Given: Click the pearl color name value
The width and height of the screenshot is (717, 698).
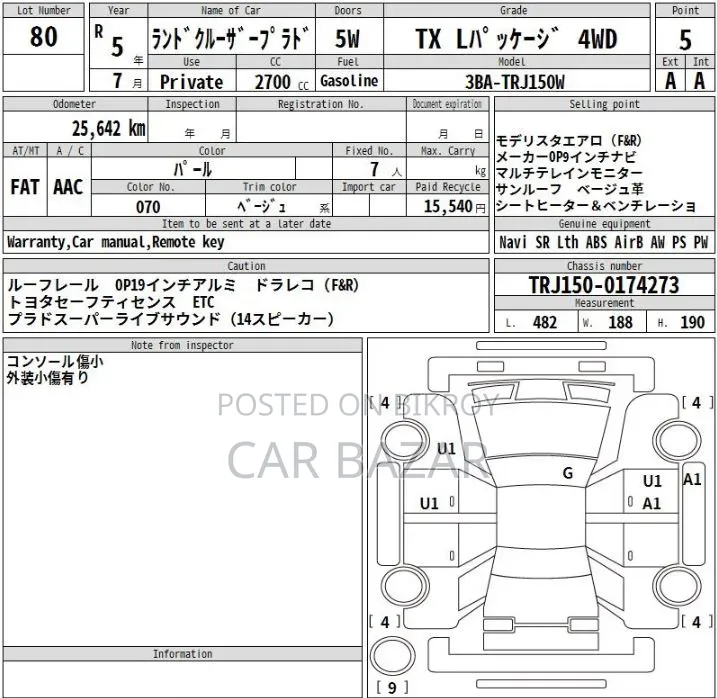Looking at the screenshot, I should click(193, 169).
